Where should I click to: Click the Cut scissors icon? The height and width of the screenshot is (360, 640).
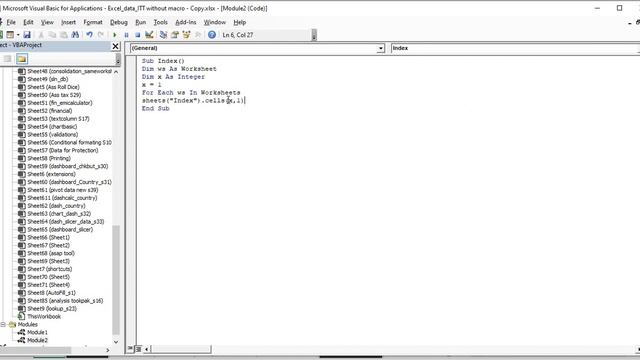41,35
